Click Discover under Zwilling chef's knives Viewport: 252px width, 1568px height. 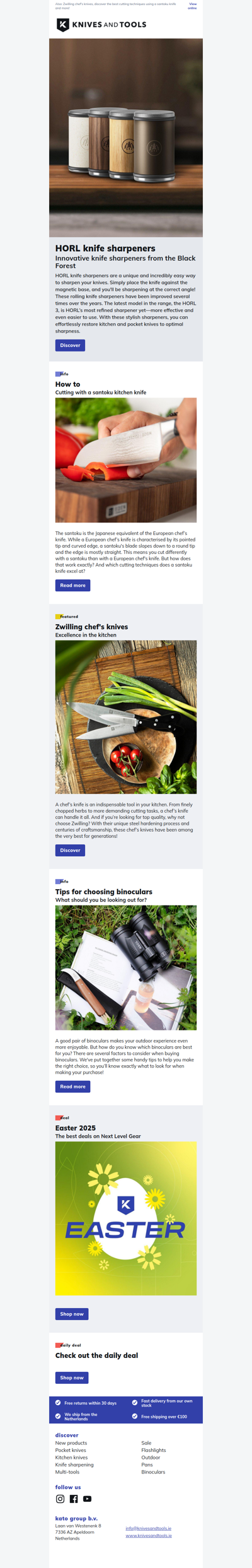point(70,850)
